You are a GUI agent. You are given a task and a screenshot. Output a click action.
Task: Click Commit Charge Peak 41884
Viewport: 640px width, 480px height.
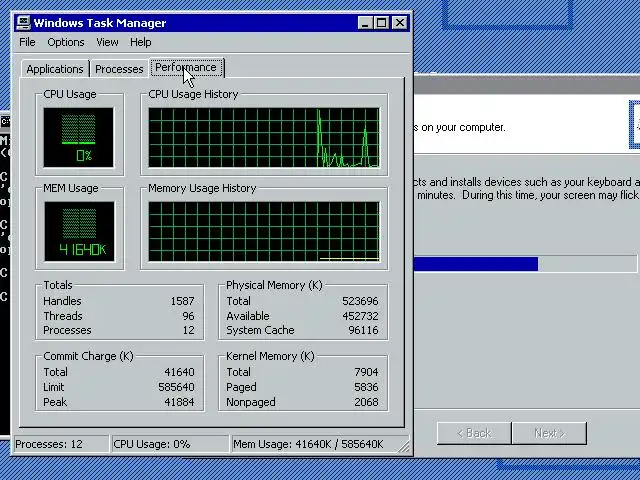click(x=179, y=402)
